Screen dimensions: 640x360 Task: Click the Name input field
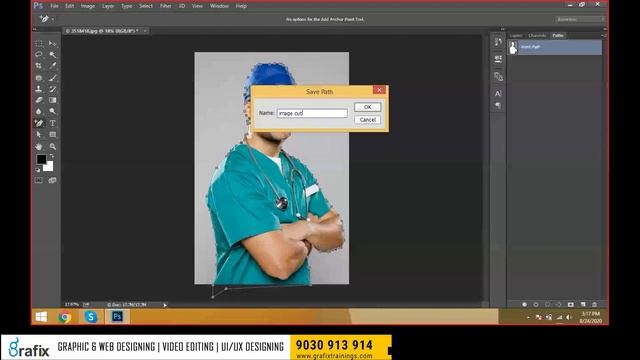(312, 113)
